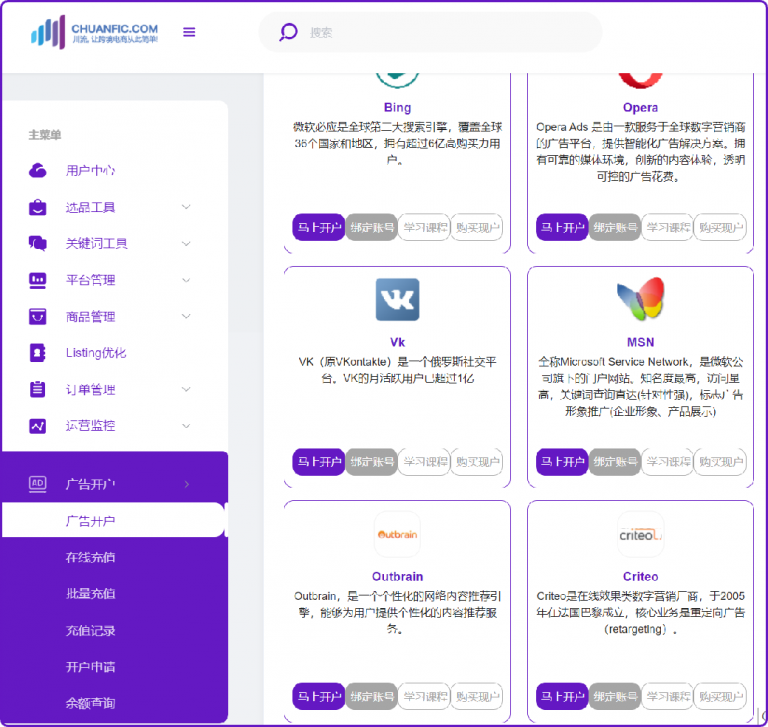The image size is (768, 727).
Task: Click the MSN butterfly logo
Action: pos(640,299)
